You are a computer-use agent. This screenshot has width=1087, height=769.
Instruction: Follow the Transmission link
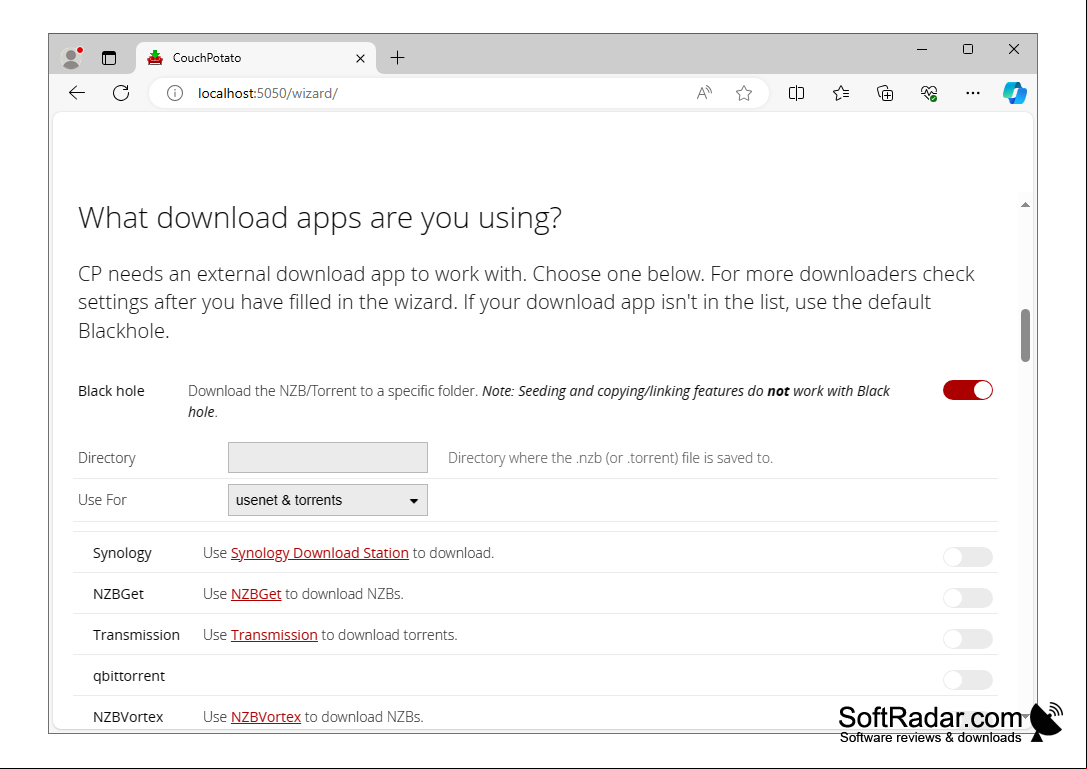click(274, 635)
